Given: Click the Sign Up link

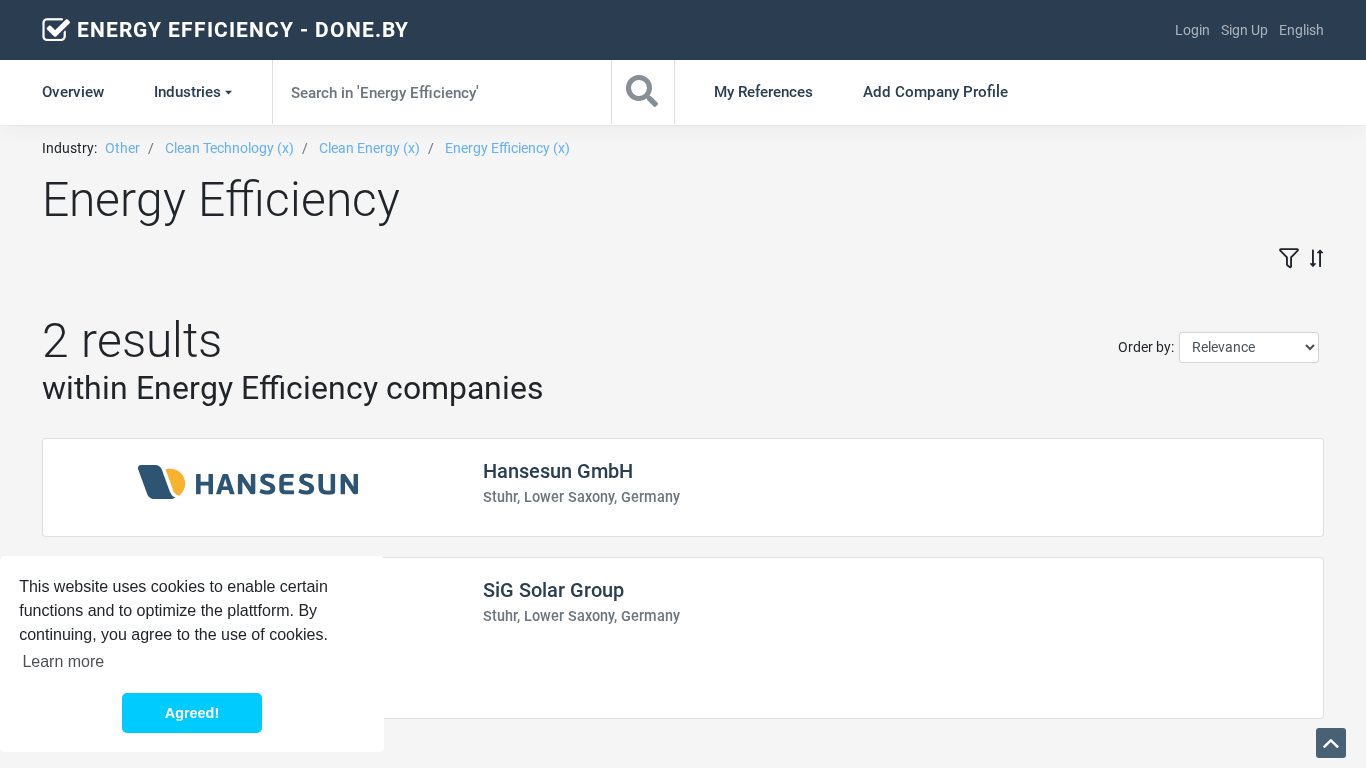Looking at the screenshot, I should (1244, 30).
